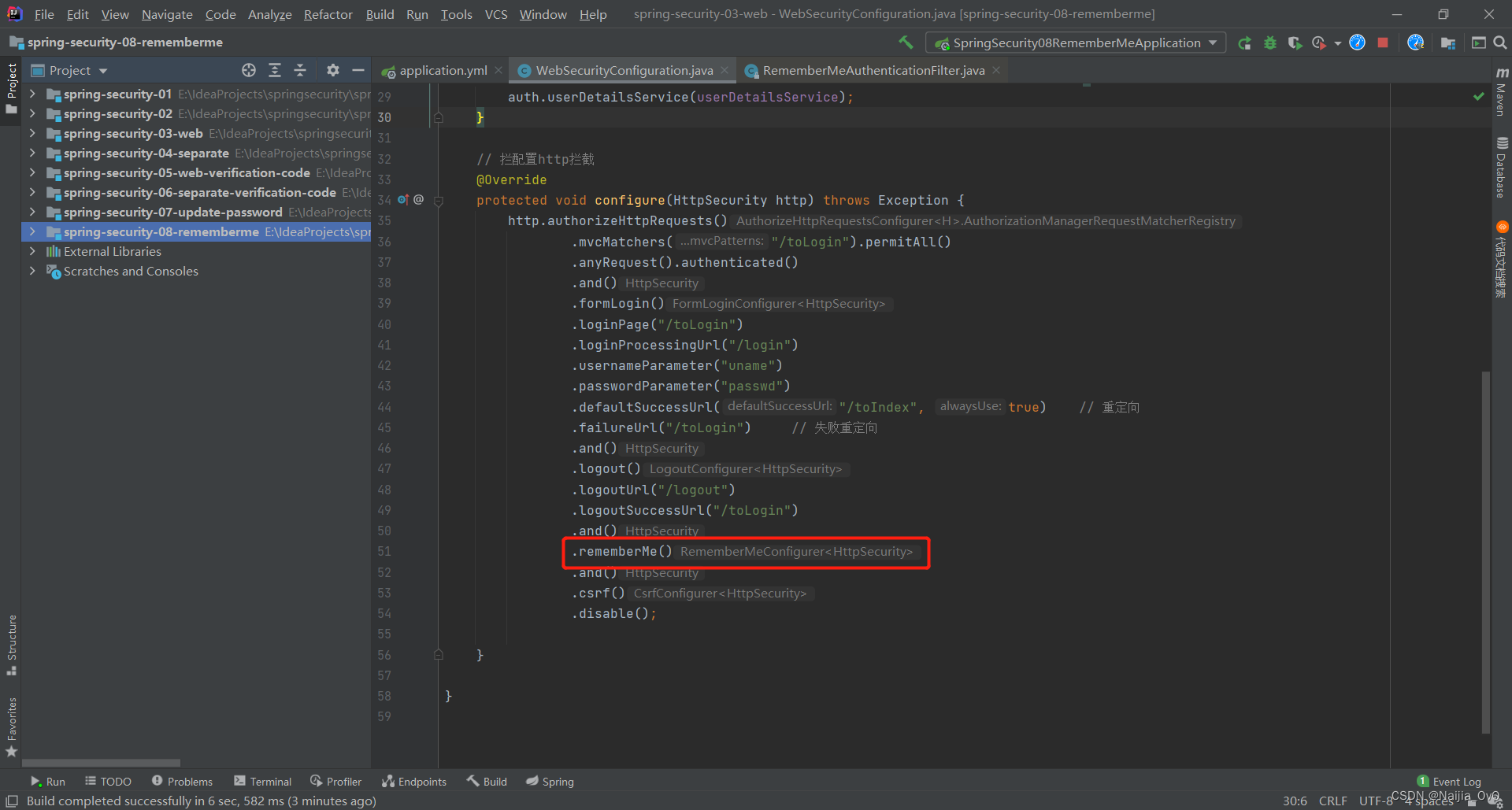1512x810 pixels.
Task: Expand spring-security-01 module
Action: click(x=32, y=94)
